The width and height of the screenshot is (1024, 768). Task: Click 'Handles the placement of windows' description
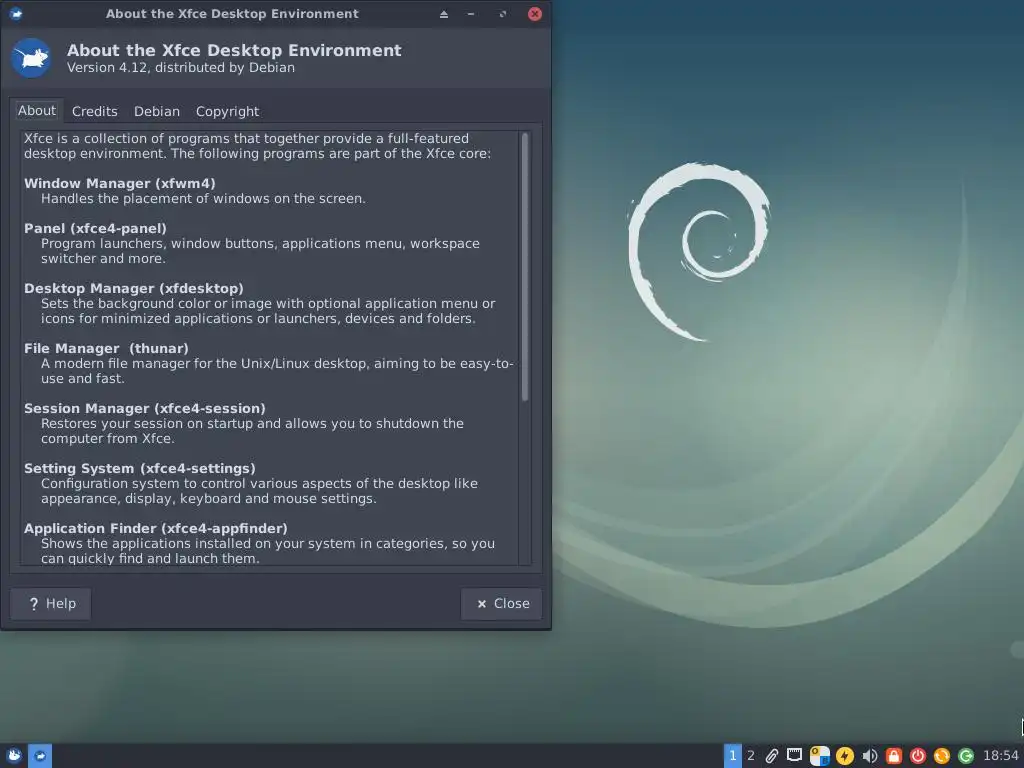tap(203, 198)
